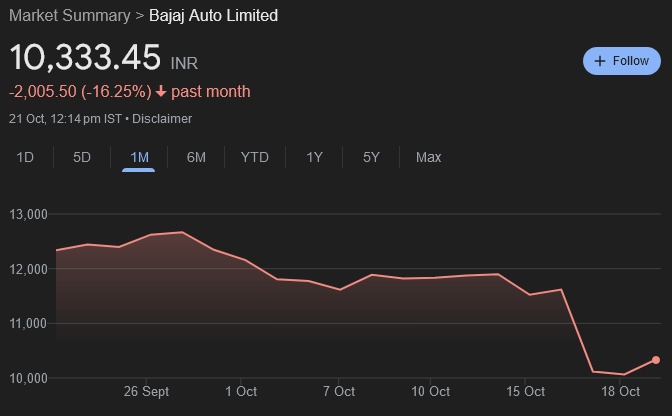The height and width of the screenshot is (416, 672).
Task: Select the 1M range tab
Action: [139, 157]
